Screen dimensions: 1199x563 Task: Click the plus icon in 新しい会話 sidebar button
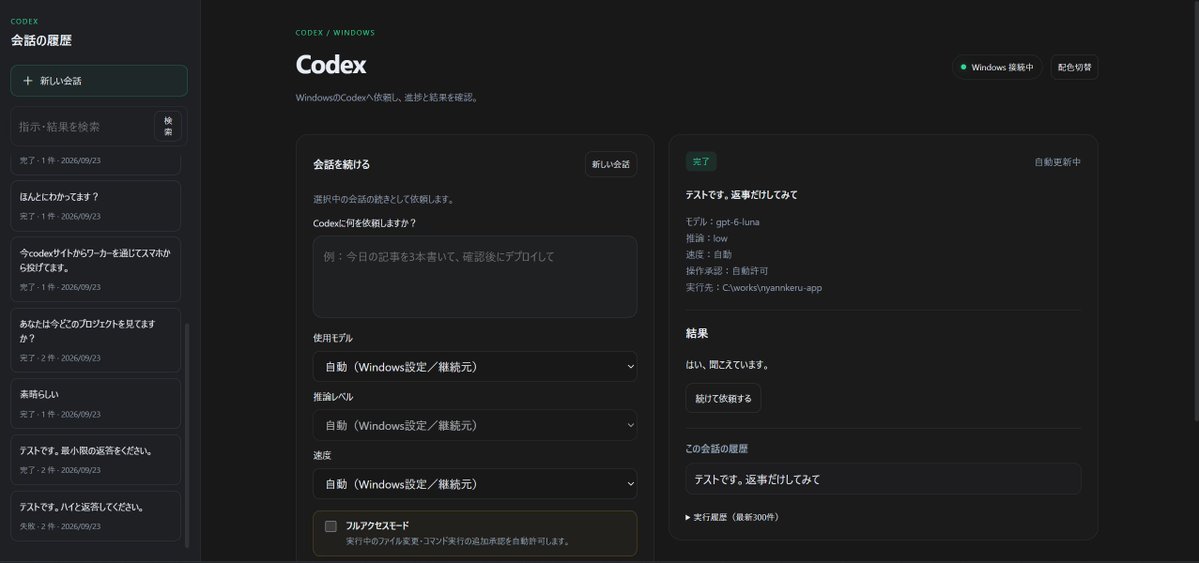click(x=28, y=80)
